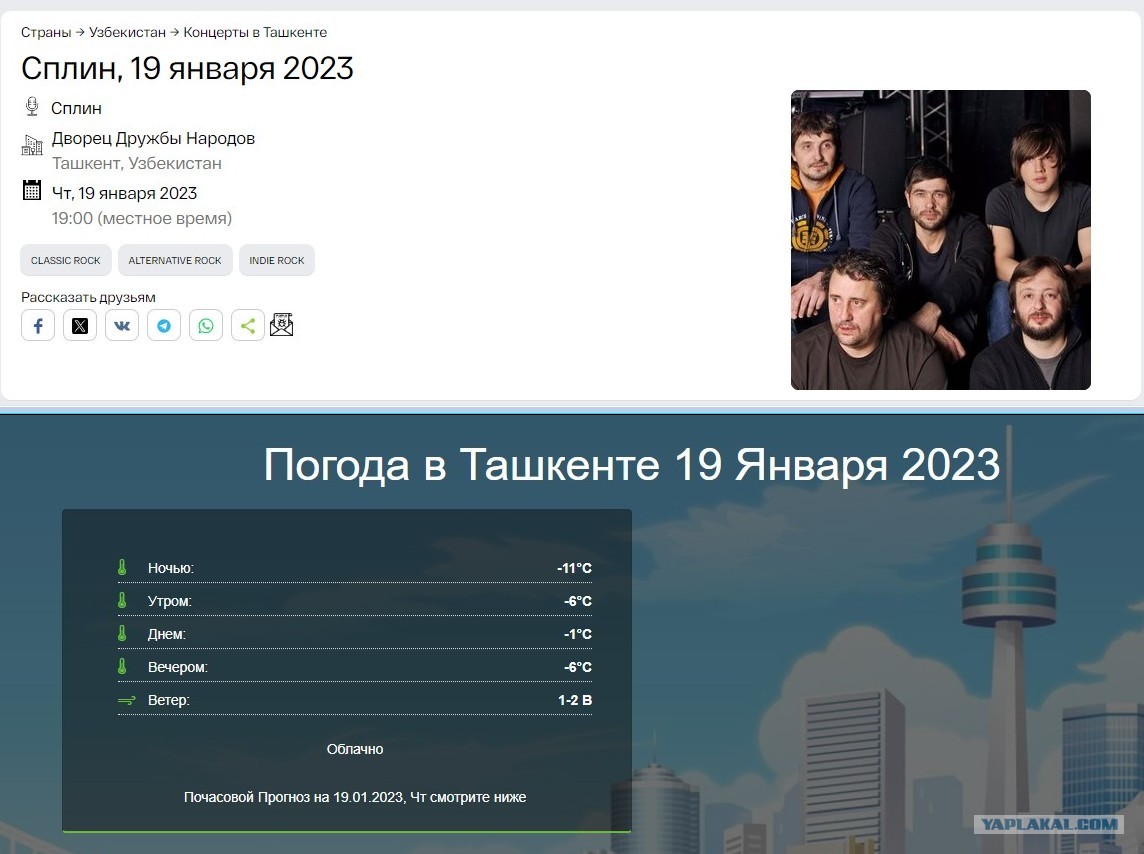Click thermometer icon in Утром row
Viewport: 1144px width, 854px height.
(123, 600)
